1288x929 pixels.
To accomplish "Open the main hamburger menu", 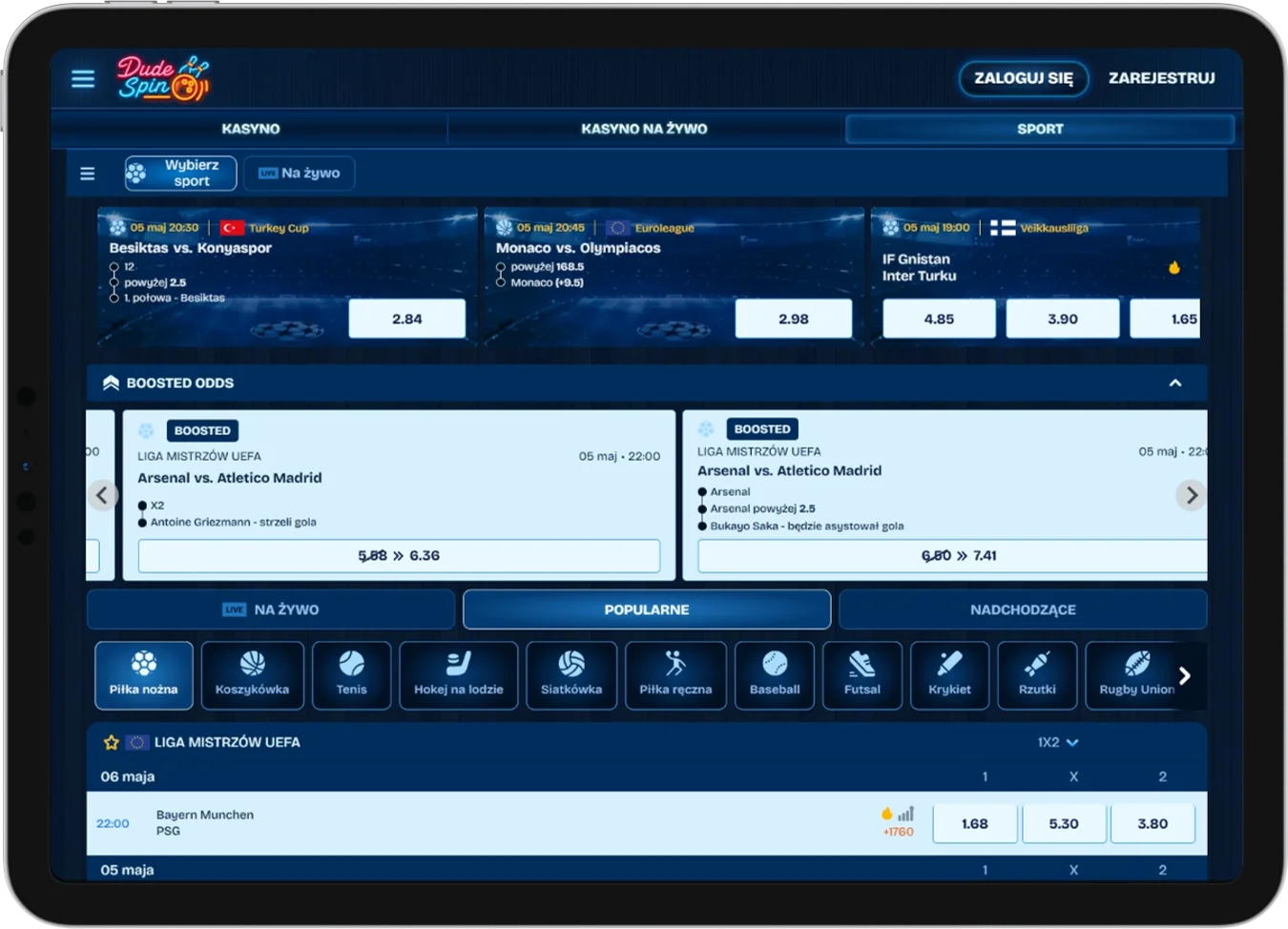I will tap(83, 78).
